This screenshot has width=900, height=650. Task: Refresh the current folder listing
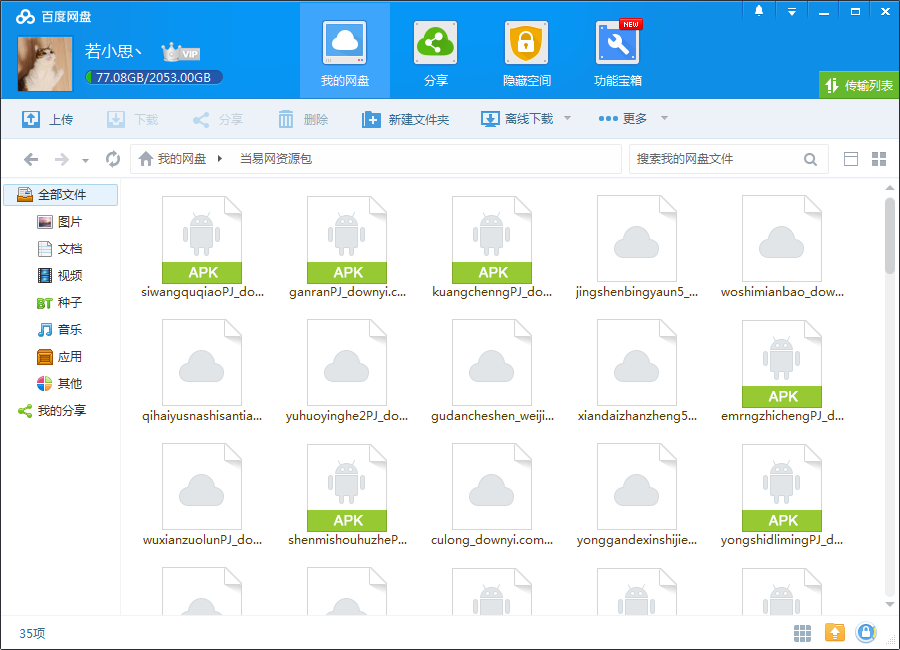pos(113,159)
